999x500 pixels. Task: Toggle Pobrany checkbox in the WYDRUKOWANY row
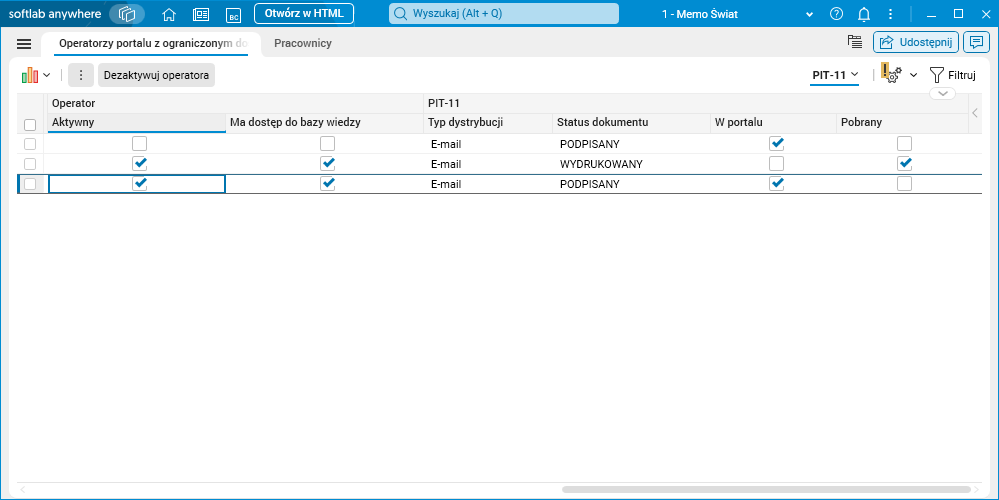pyautogui.click(x=904, y=164)
